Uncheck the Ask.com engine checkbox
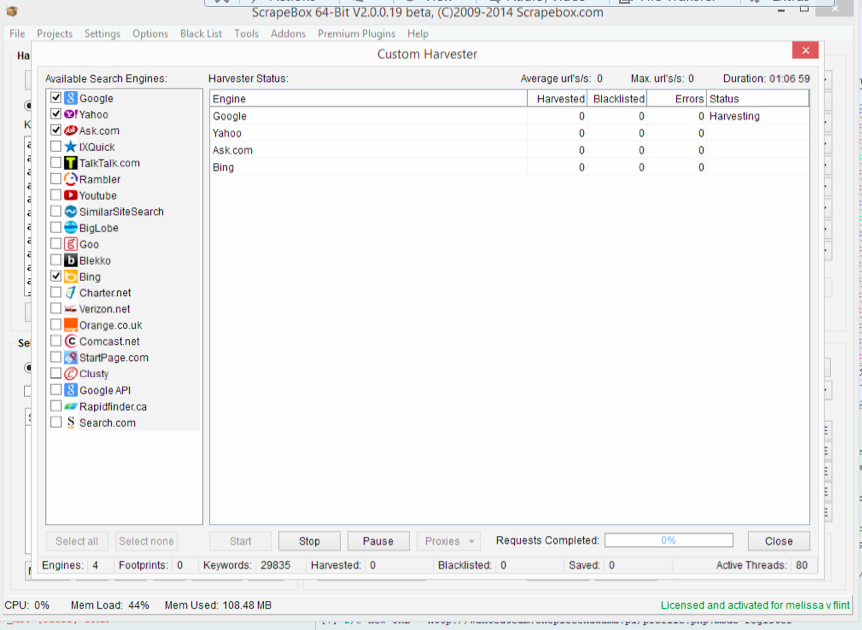The height and width of the screenshot is (630, 862). [56, 130]
